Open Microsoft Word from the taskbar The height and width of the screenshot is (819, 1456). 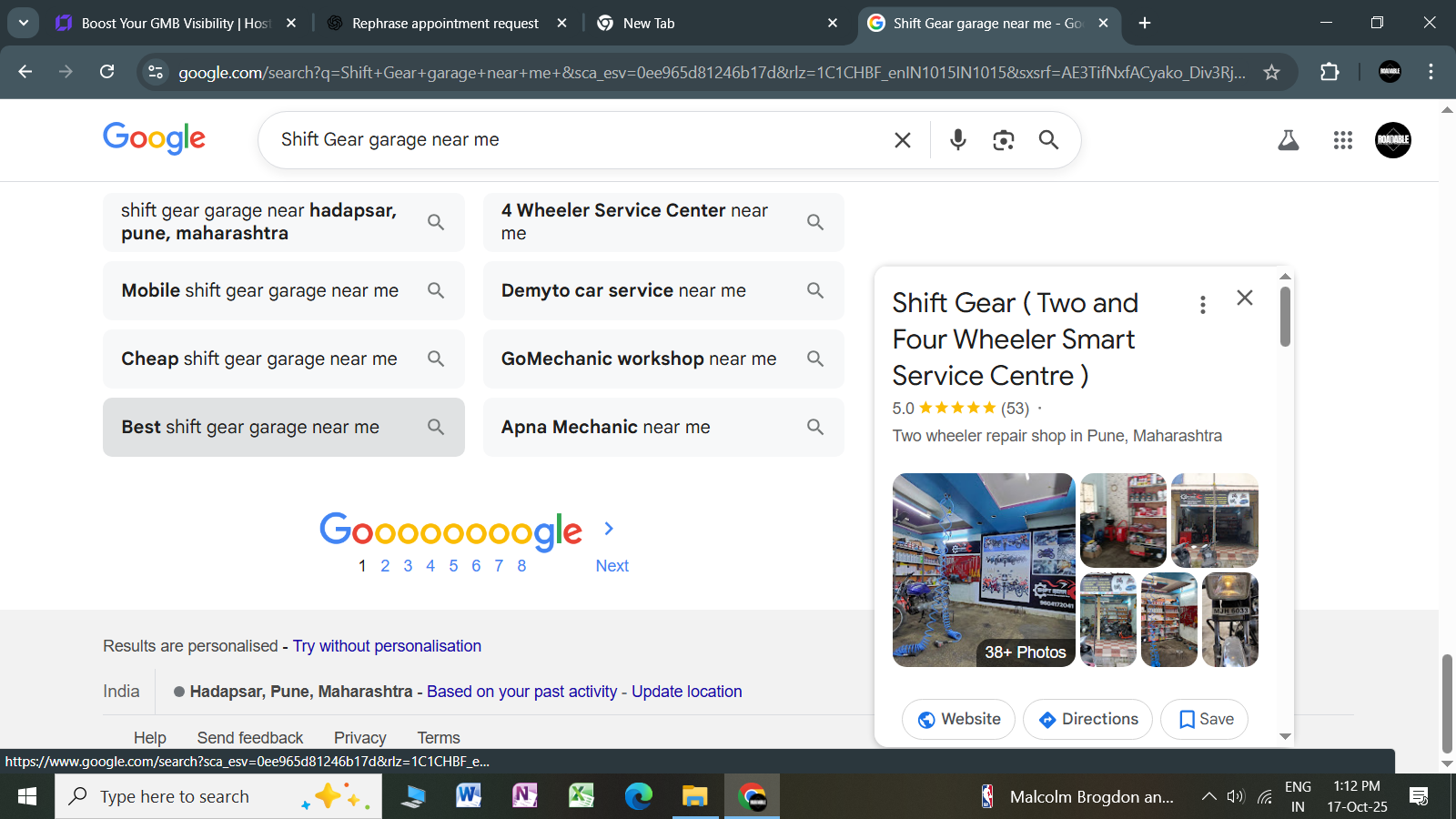pos(469,797)
